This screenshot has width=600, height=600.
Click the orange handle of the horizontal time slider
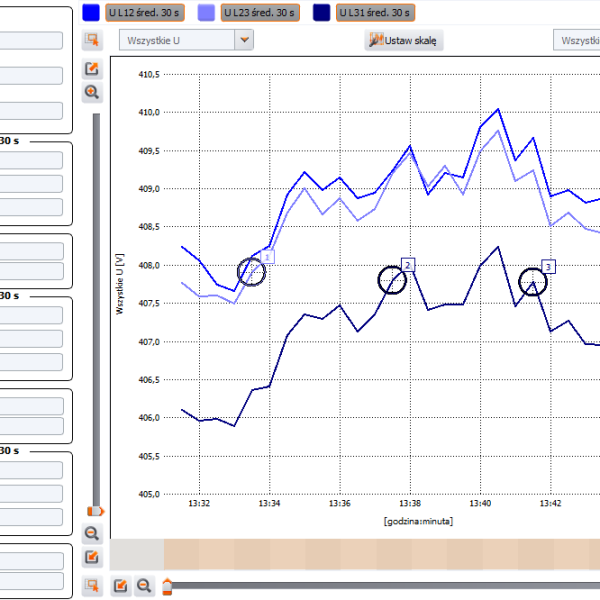[168, 585]
